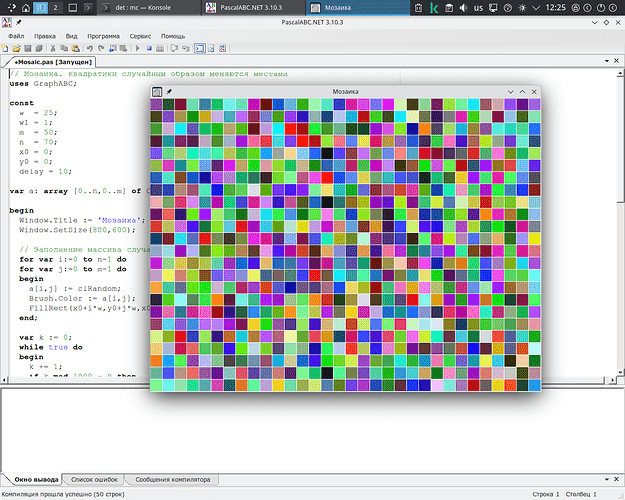Open the Вид menu

(71, 36)
